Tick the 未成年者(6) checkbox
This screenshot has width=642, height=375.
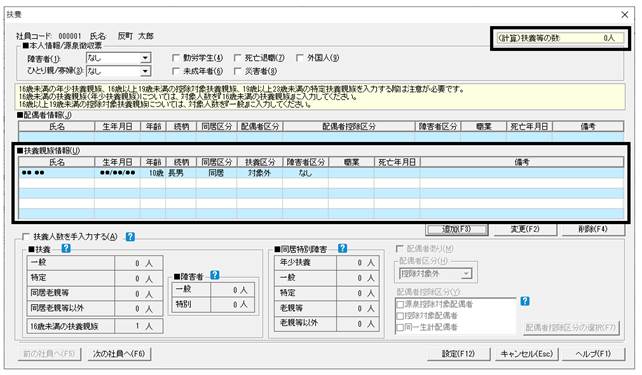pyautogui.click(x=176, y=71)
